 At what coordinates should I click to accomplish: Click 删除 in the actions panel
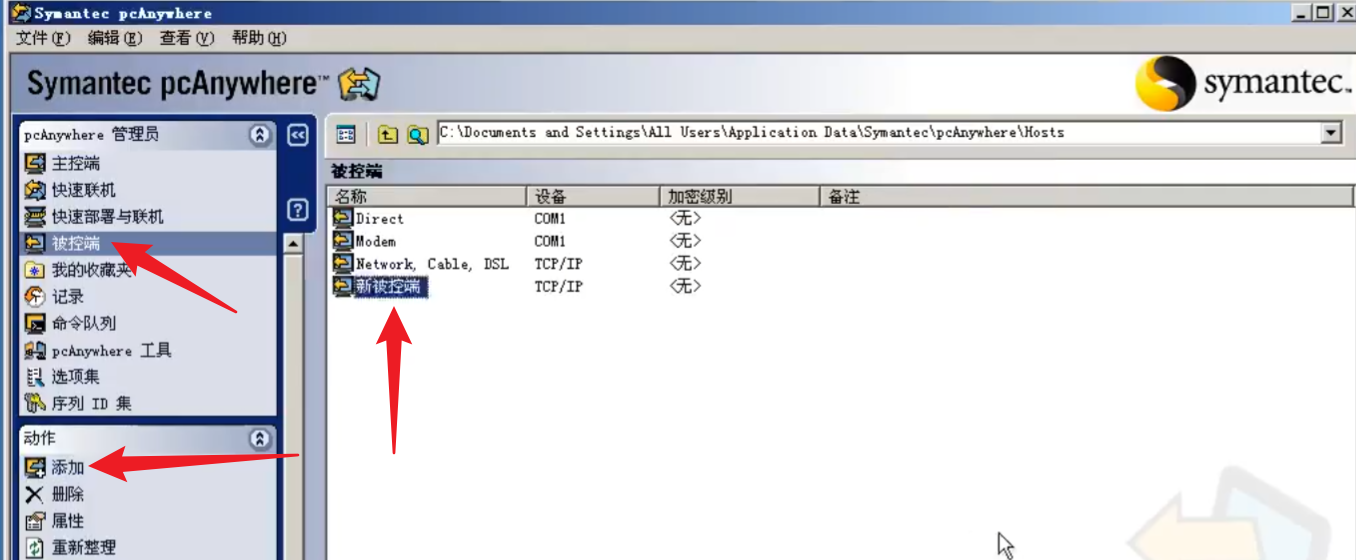[68, 494]
